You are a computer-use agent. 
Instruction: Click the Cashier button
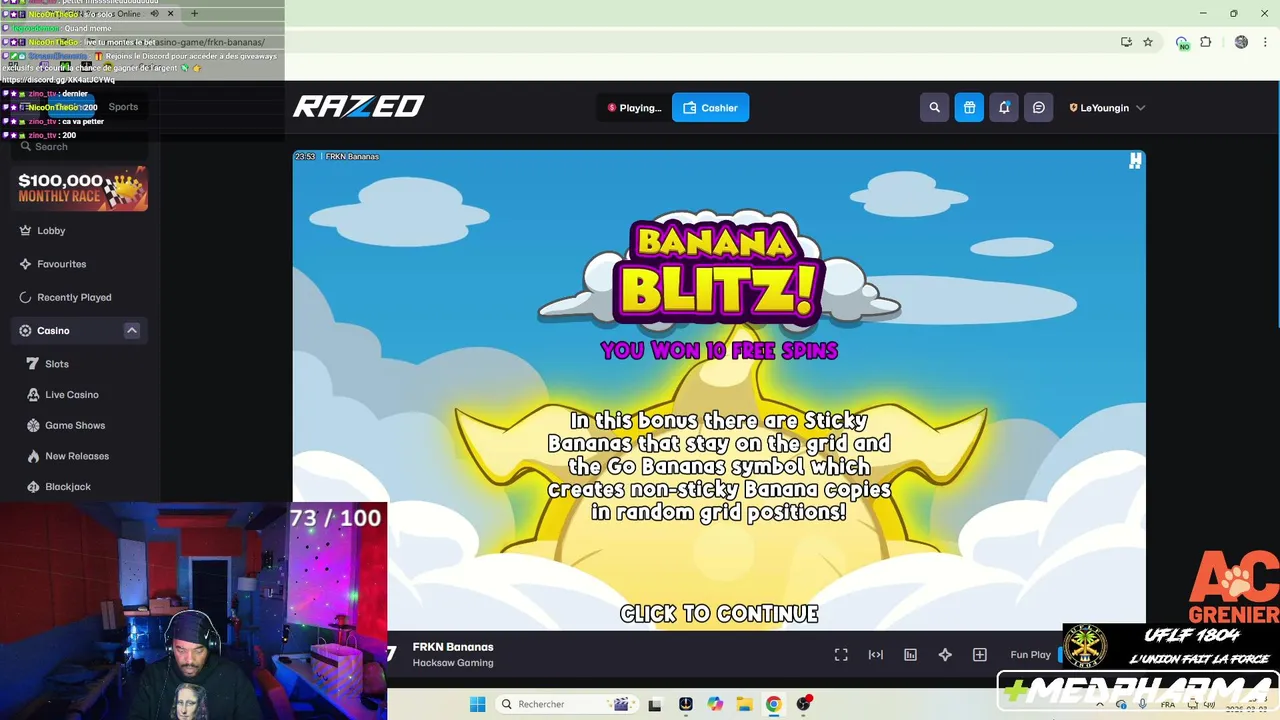coord(710,108)
